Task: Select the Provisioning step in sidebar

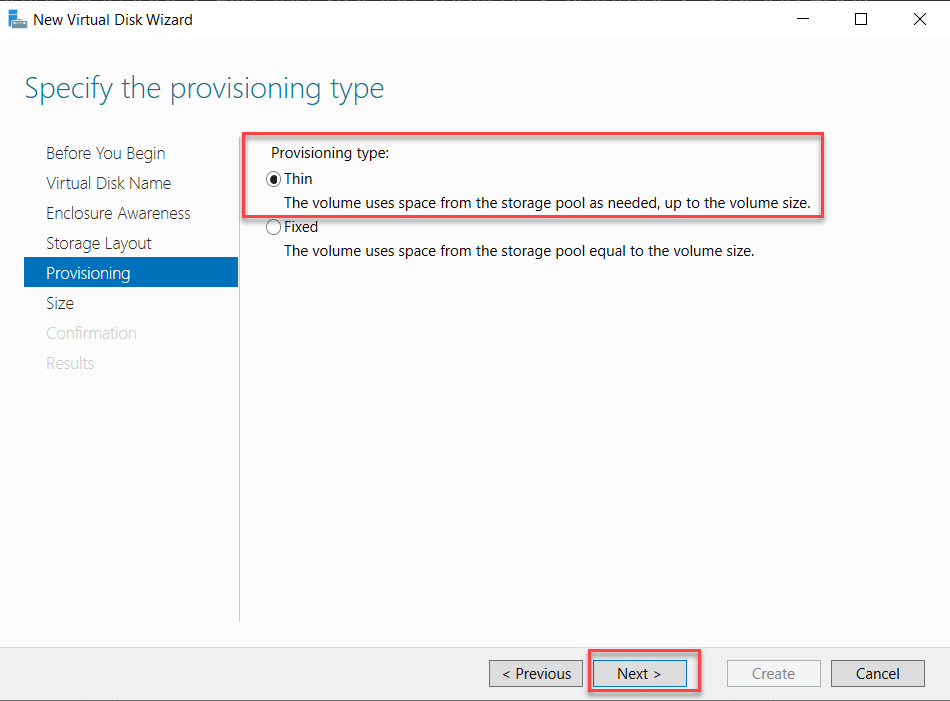Action: (x=131, y=272)
